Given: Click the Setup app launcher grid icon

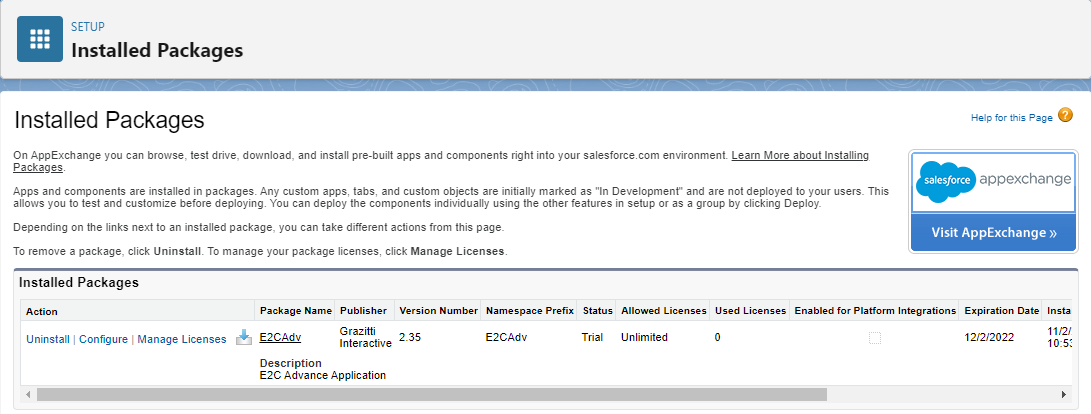Looking at the screenshot, I should point(40,39).
